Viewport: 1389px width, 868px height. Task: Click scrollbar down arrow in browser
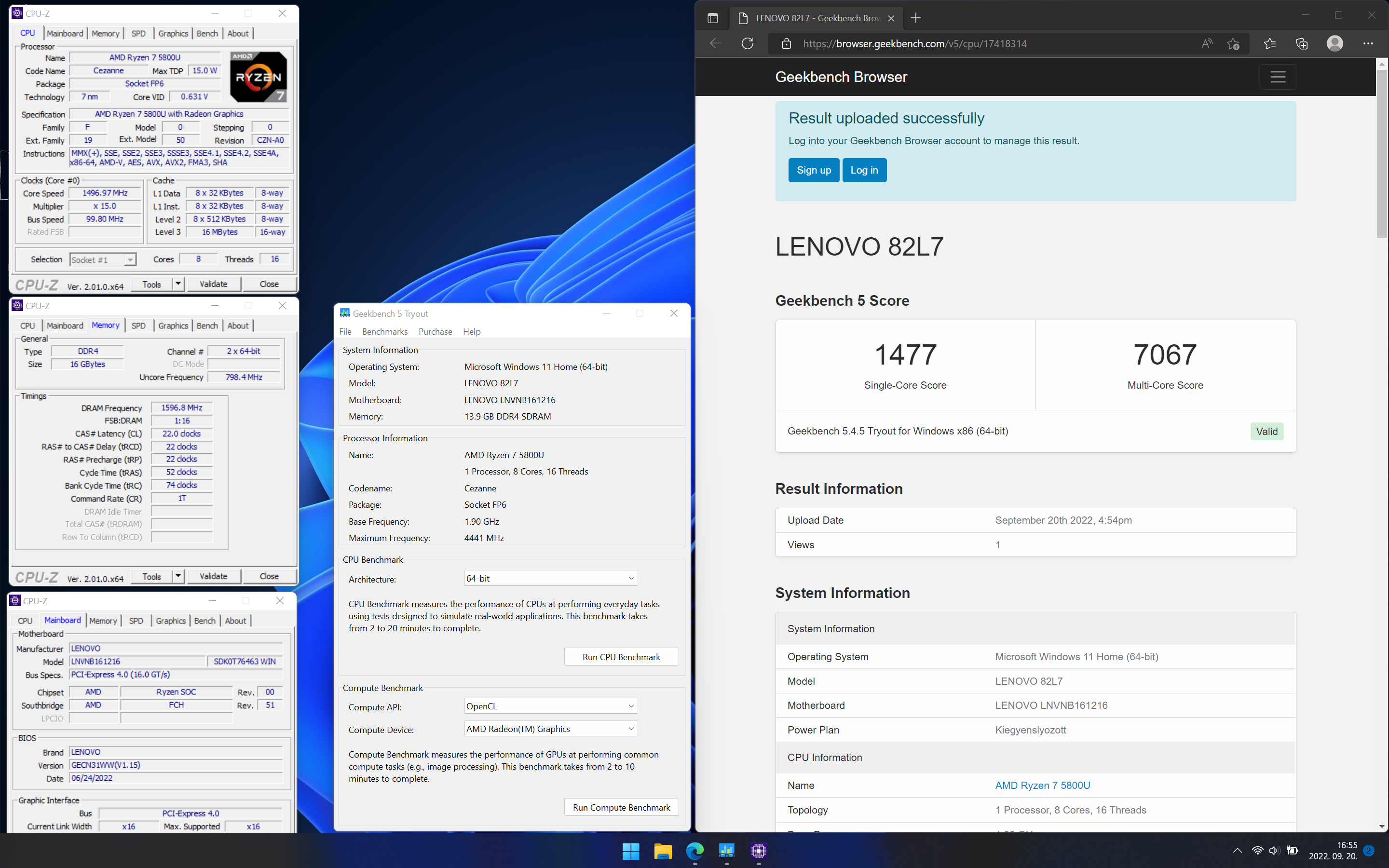pos(1382,827)
